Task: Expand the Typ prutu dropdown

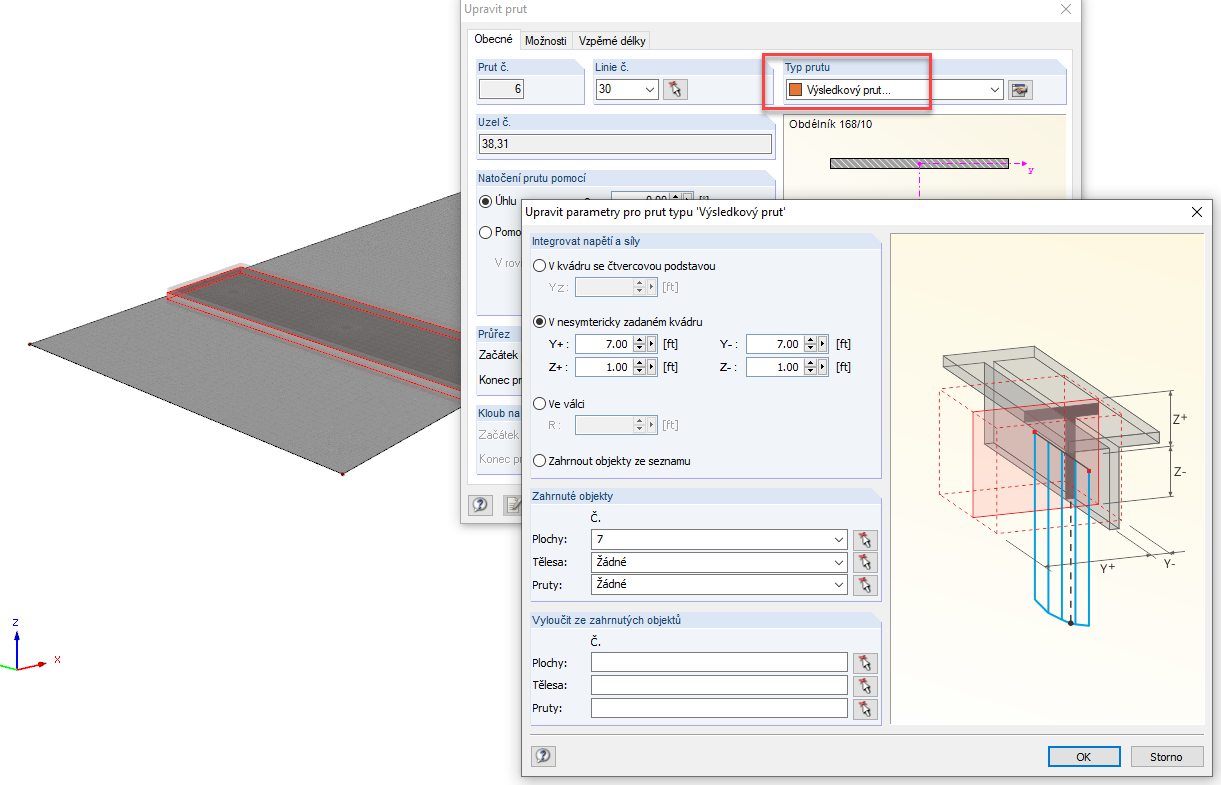Action: click(x=995, y=90)
